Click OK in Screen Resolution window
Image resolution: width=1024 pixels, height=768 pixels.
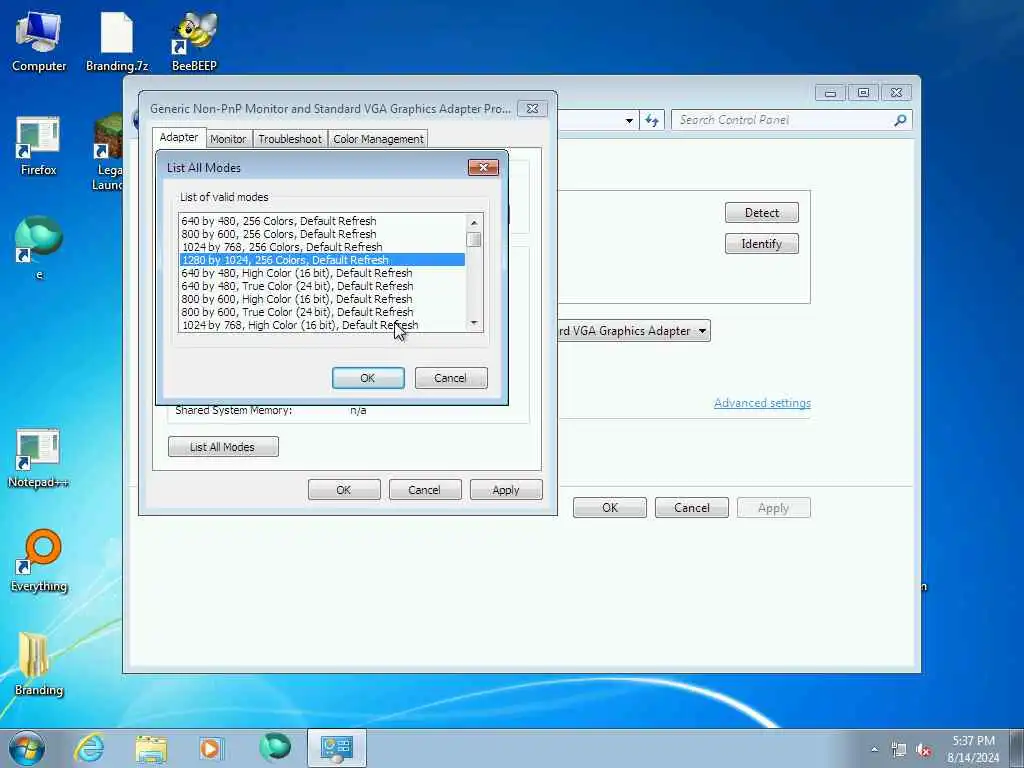609,508
